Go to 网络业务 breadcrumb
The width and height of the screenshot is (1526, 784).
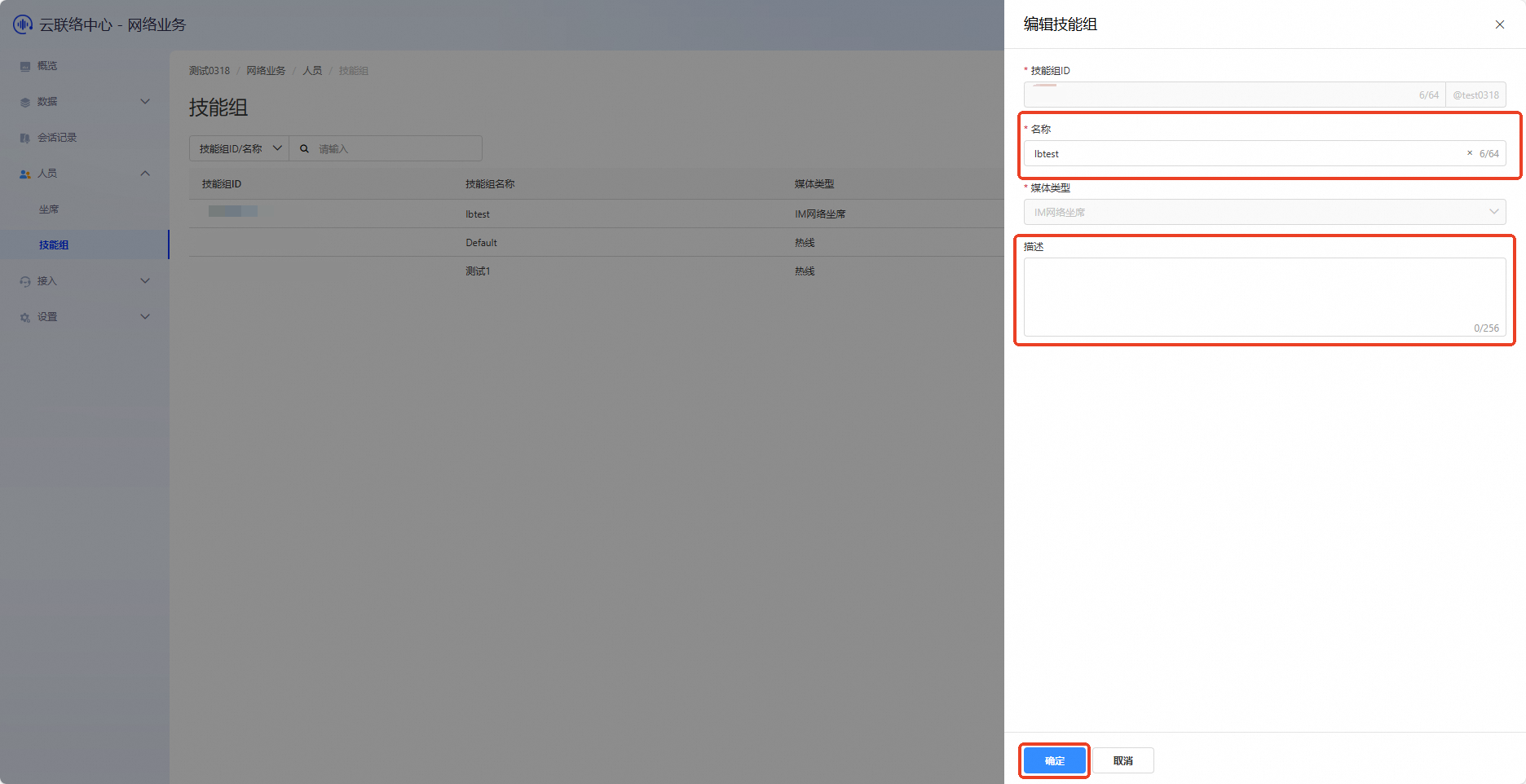pyautogui.click(x=267, y=71)
